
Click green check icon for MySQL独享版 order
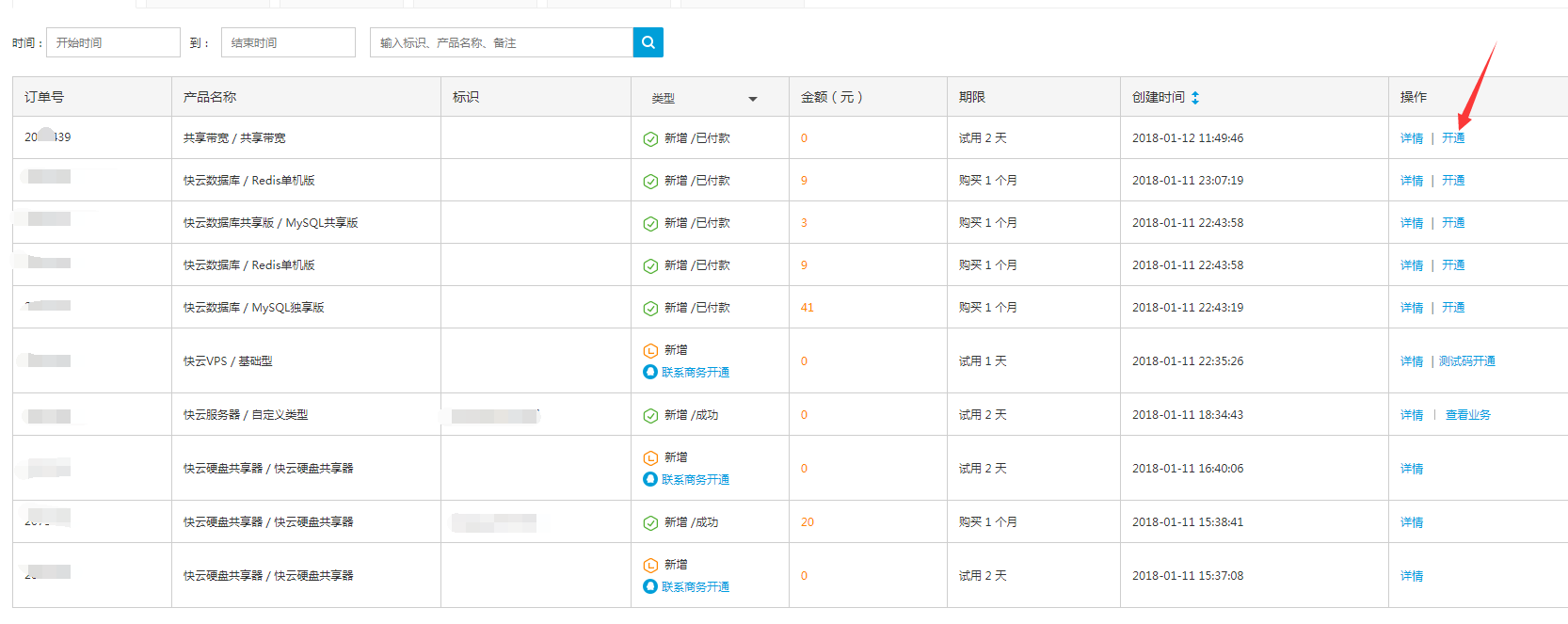[x=650, y=309]
